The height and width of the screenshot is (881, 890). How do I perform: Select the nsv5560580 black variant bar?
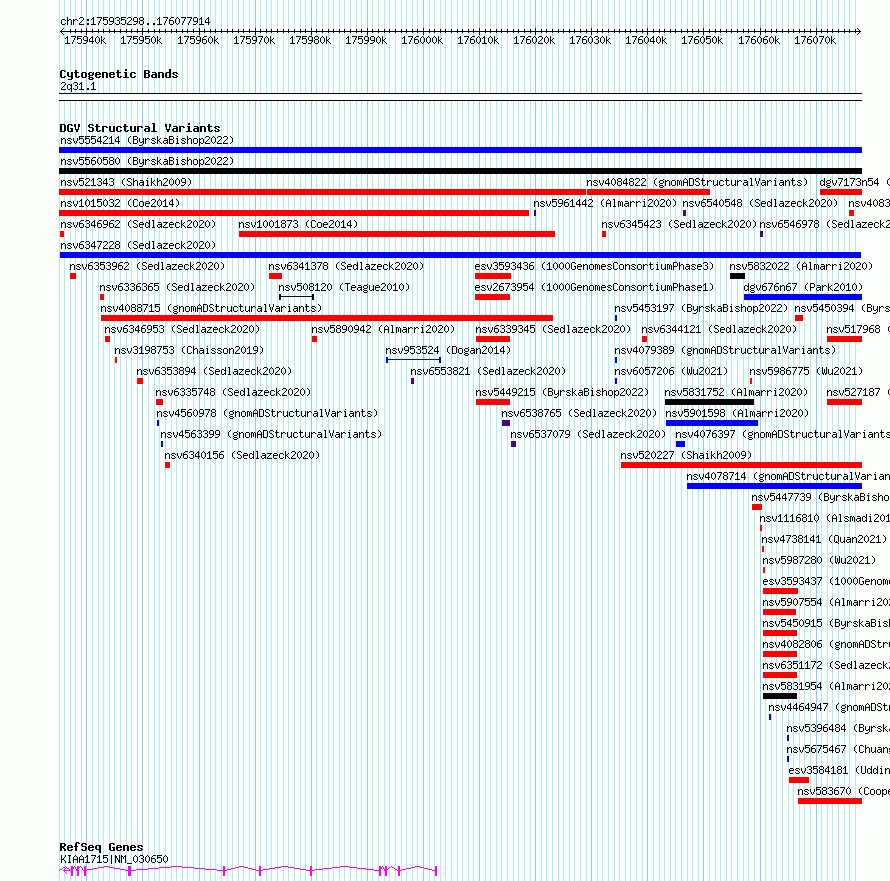click(460, 171)
